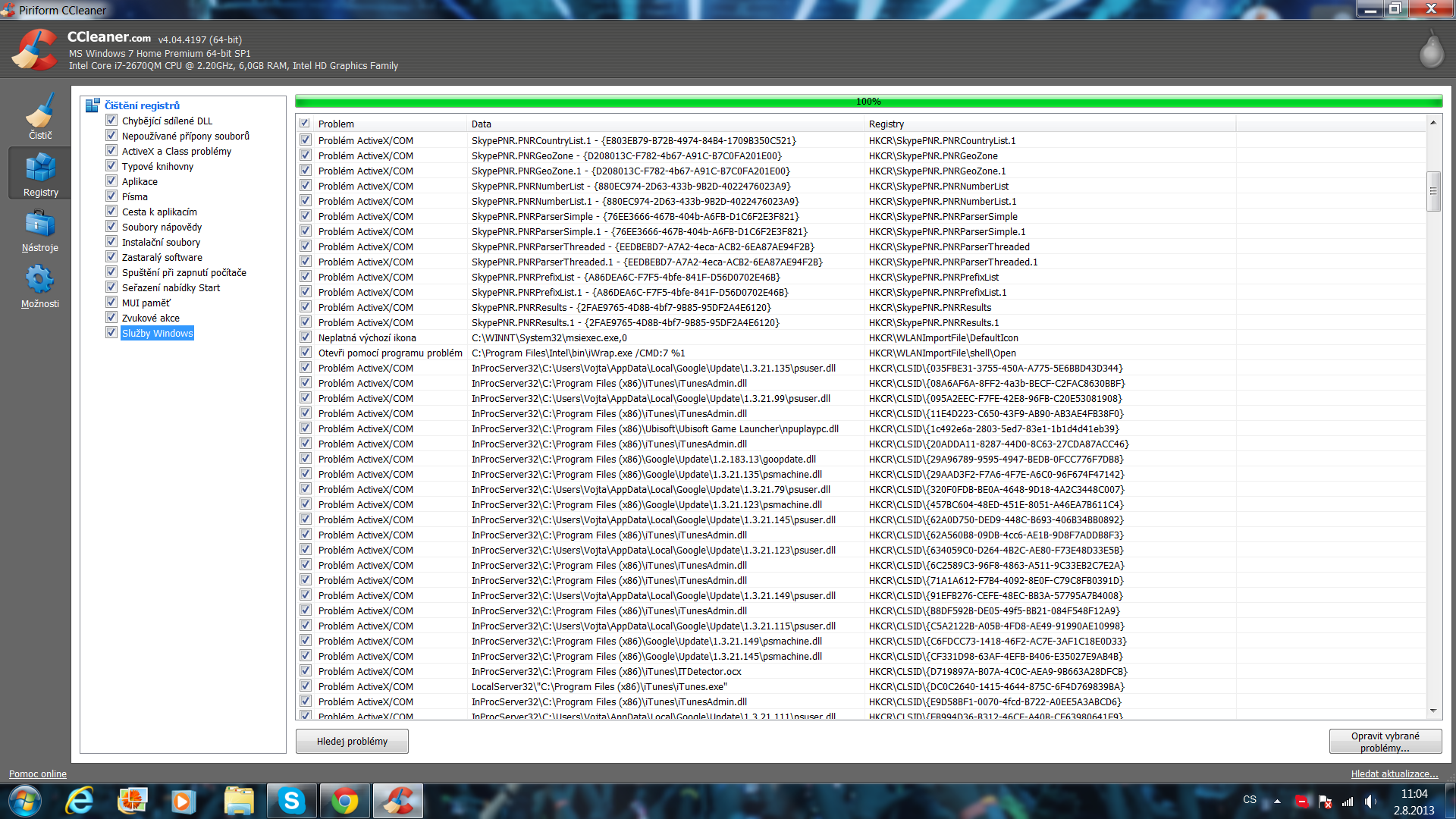This screenshot has height=819, width=1456.
Task: Open the network signal tray icon
Action: [1348, 802]
